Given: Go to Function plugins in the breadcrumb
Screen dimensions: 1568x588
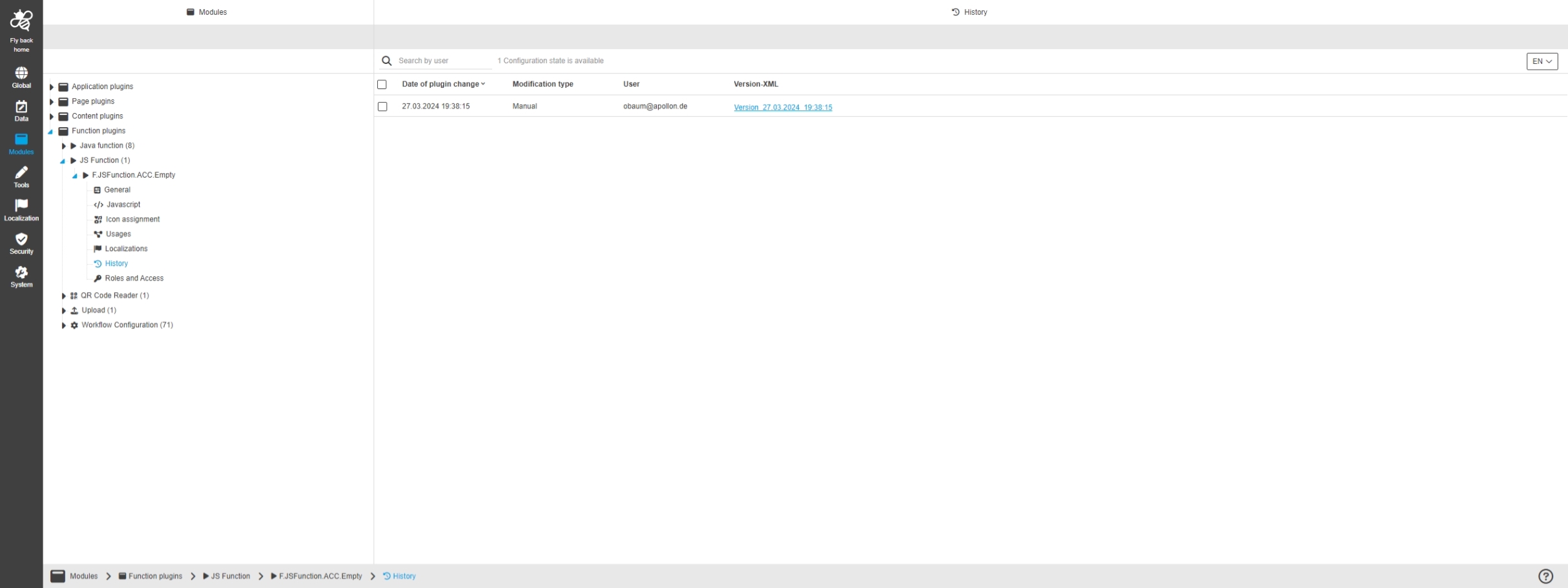Looking at the screenshot, I should coord(155,576).
